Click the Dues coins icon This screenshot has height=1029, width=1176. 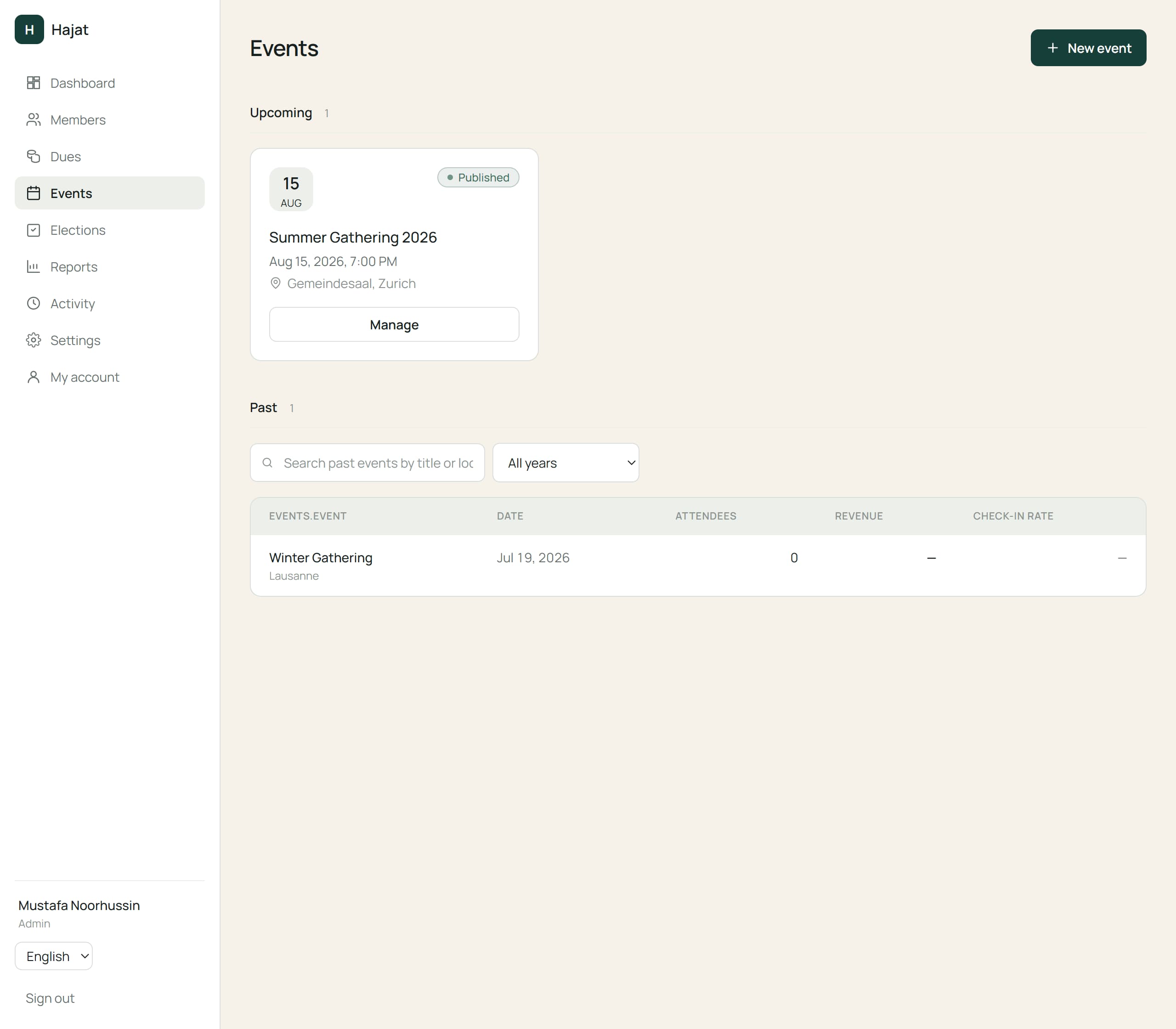pos(33,156)
